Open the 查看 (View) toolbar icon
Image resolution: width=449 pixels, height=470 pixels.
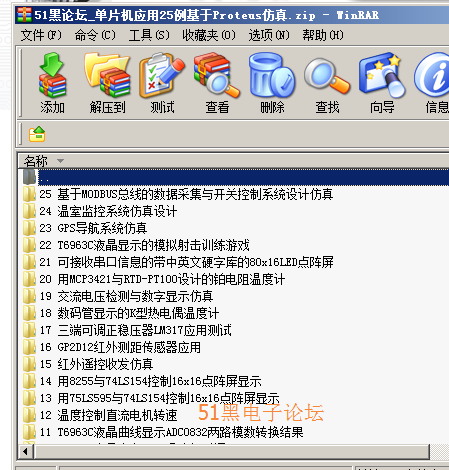pyautogui.click(x=217, y=76)
